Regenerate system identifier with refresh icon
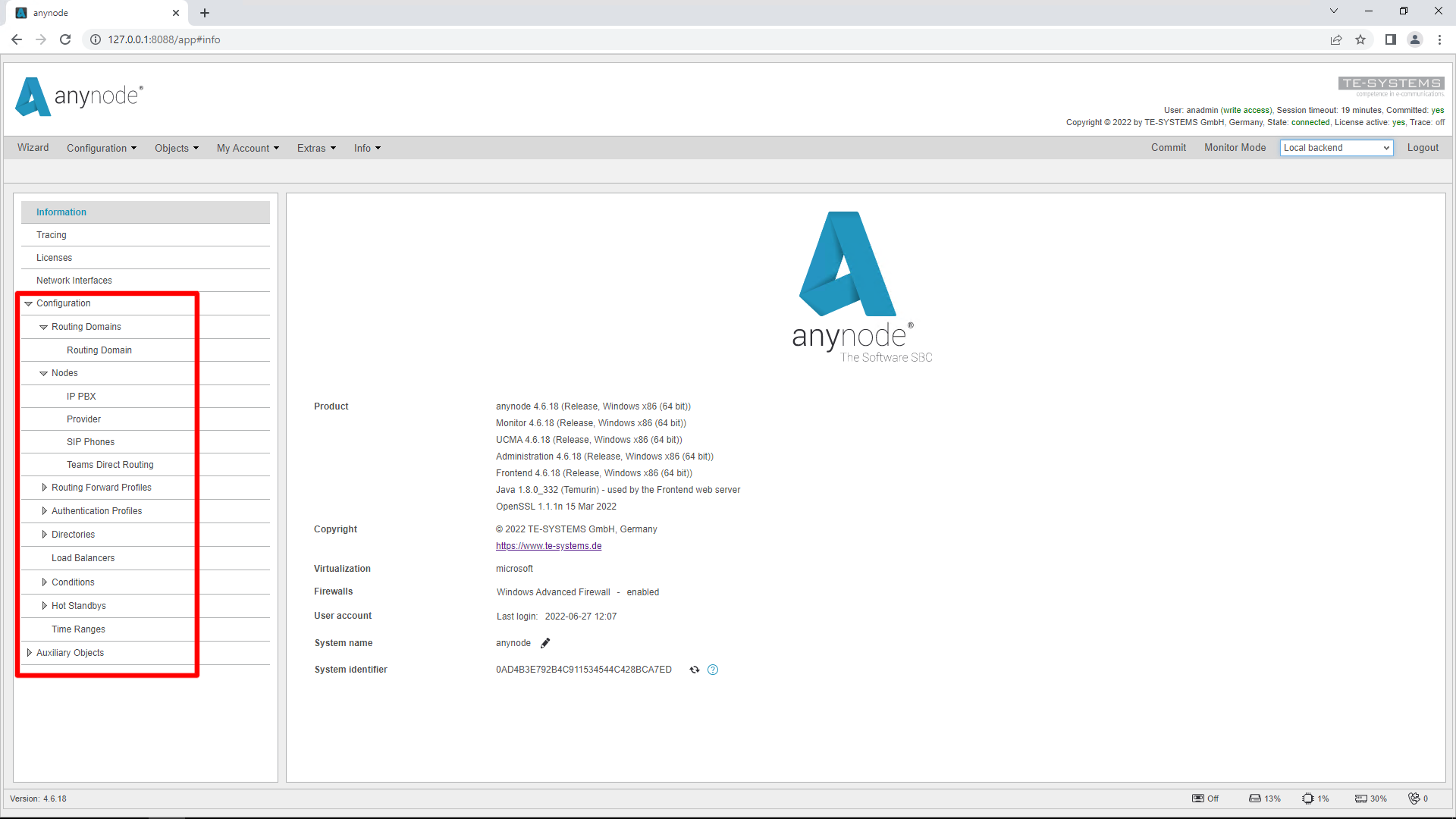The width and height of the screenshot is (1456, 819). pyautogui.click(x=694, y=670)
